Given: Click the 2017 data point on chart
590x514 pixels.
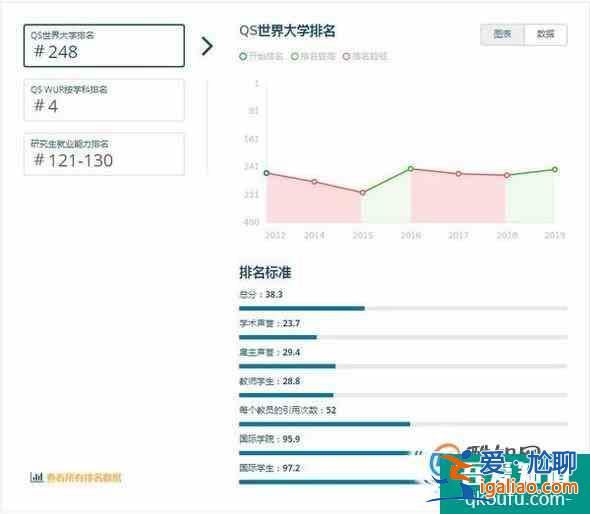Looking at the screenshot, I should coord(459,173).
